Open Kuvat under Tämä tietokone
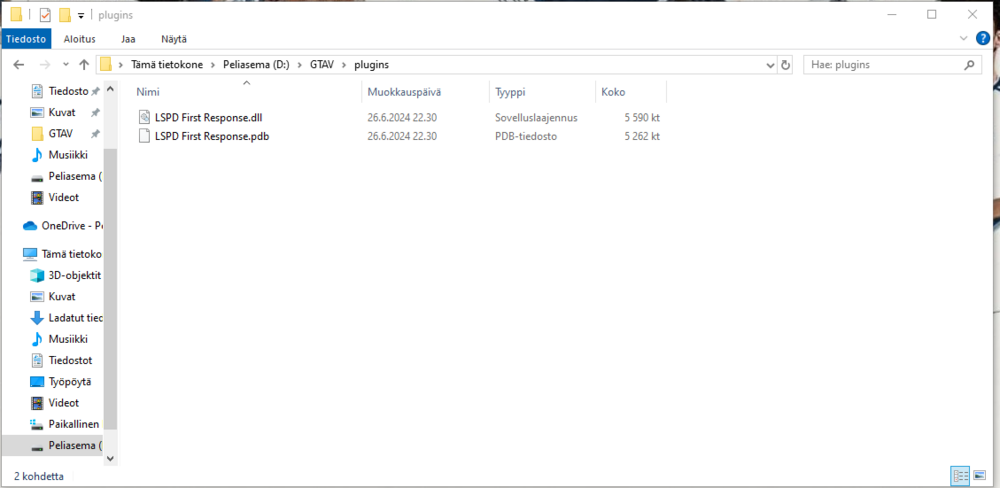Image resolution: width=1000 pixels, height=488 pixels. click(x=61, y=297)
